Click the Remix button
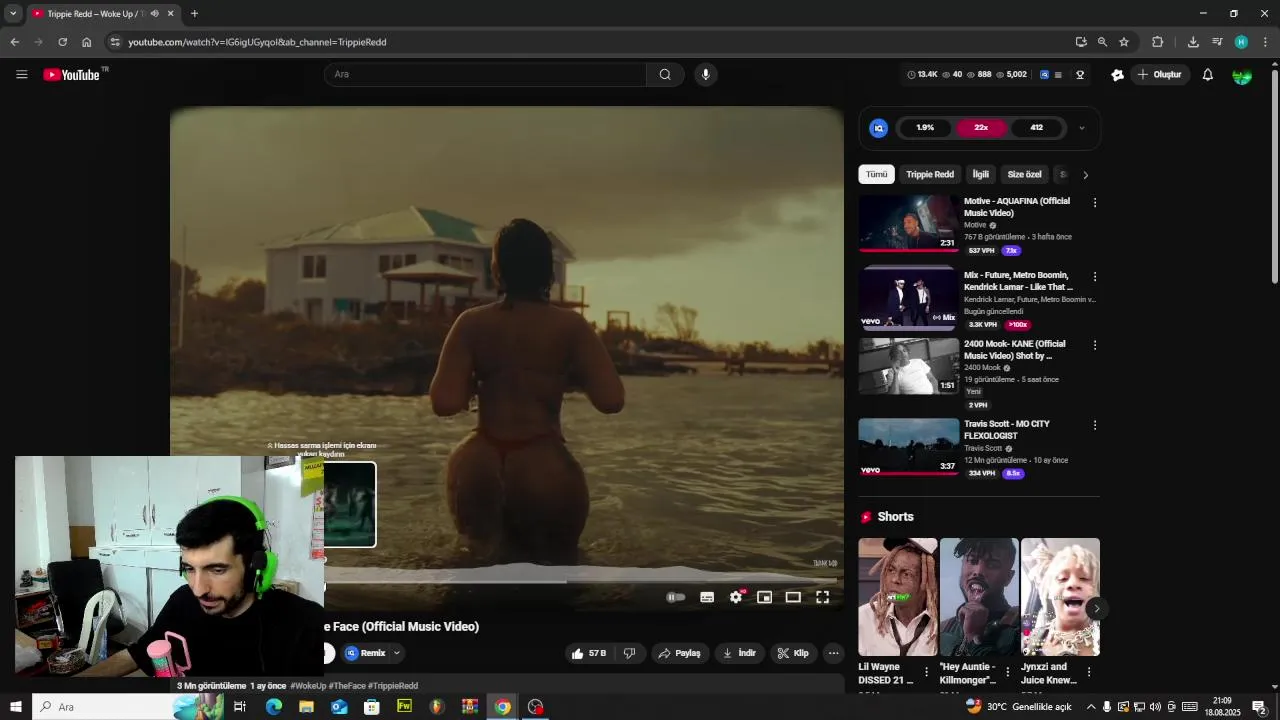This screenshot has width=1280, height=720. [366, 653]
